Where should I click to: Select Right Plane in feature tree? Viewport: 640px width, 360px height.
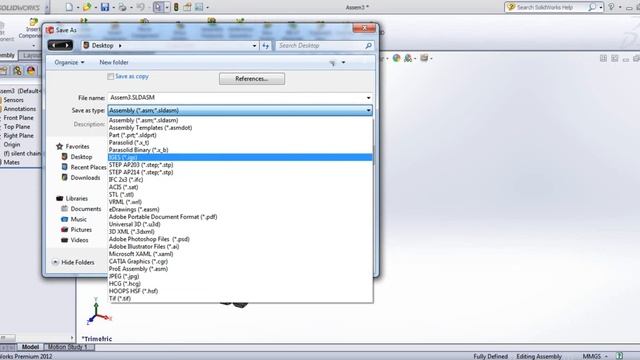click(18, 136)
